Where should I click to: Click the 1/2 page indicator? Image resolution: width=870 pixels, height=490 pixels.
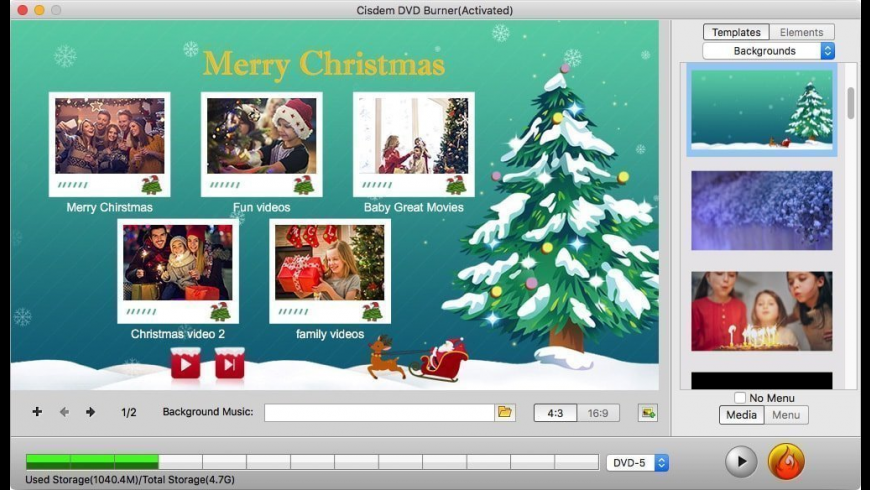pos(129,412)
